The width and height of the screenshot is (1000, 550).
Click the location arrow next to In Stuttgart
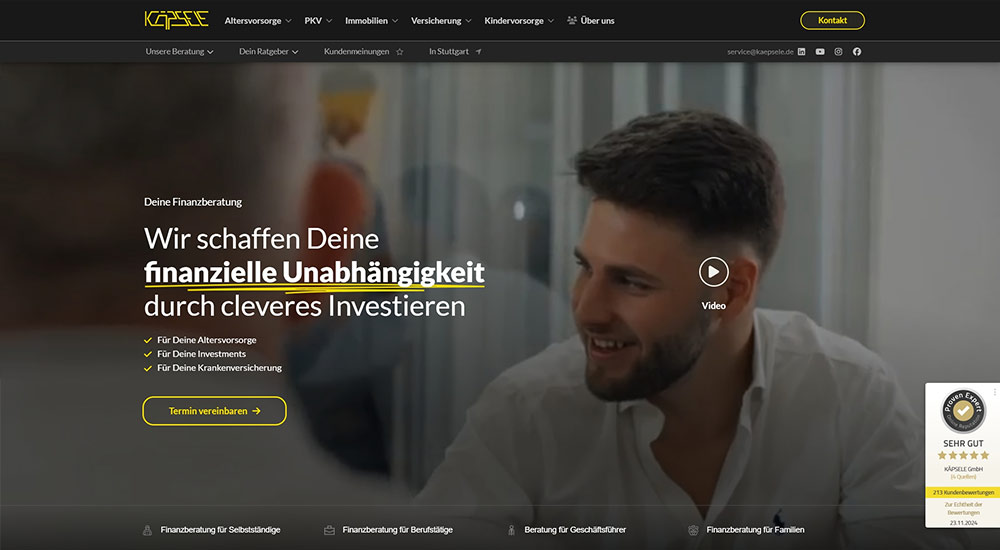click(x=478, y=52)
